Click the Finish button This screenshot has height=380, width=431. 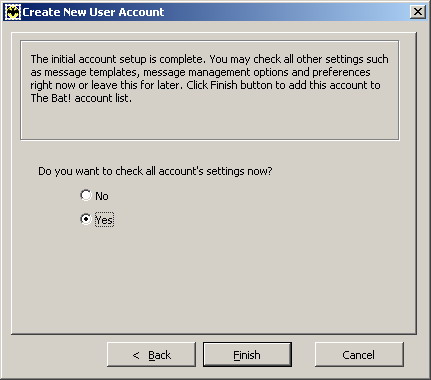[x=247, y=355]
